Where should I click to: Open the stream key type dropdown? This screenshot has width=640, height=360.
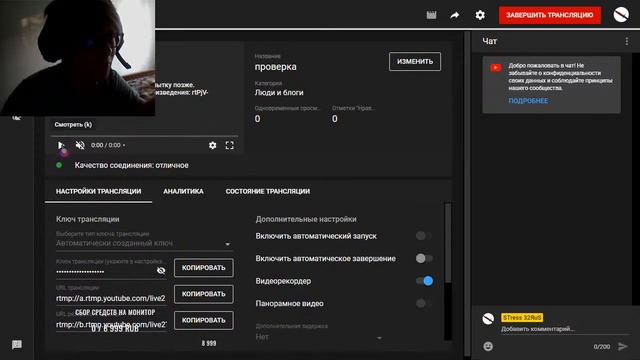click(144, 243)
